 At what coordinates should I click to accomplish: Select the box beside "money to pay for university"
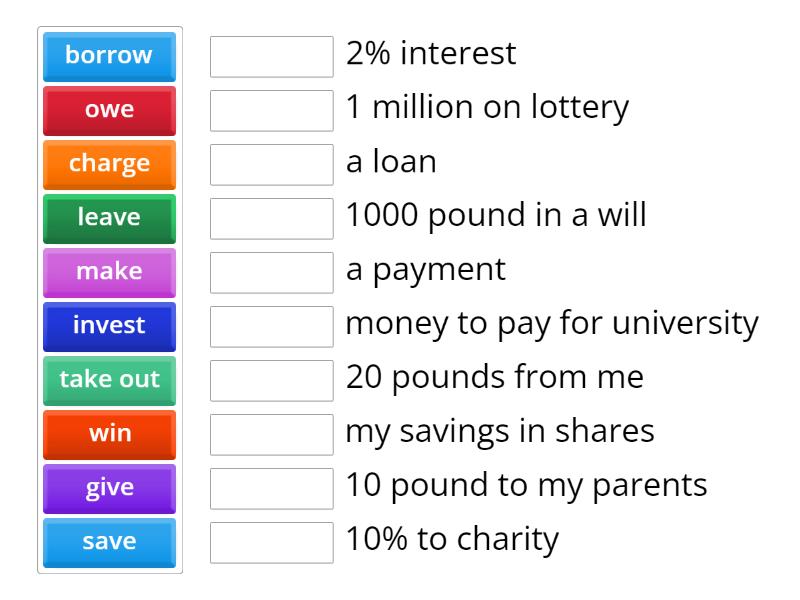pos(271,326)
